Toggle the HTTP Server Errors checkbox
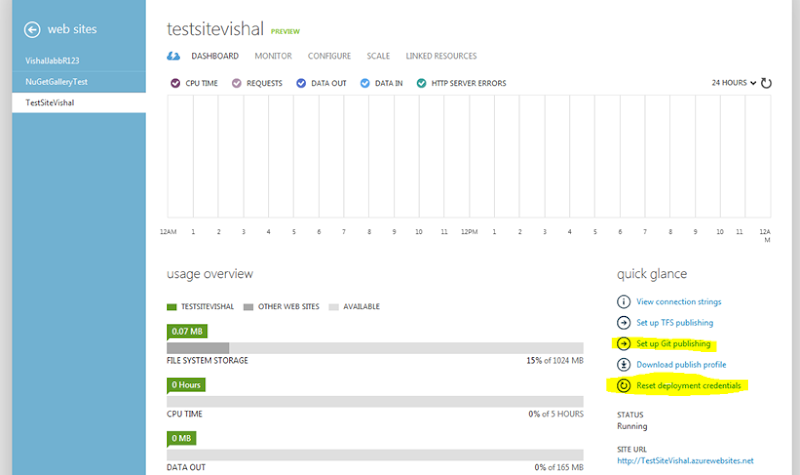 [422, 83]
